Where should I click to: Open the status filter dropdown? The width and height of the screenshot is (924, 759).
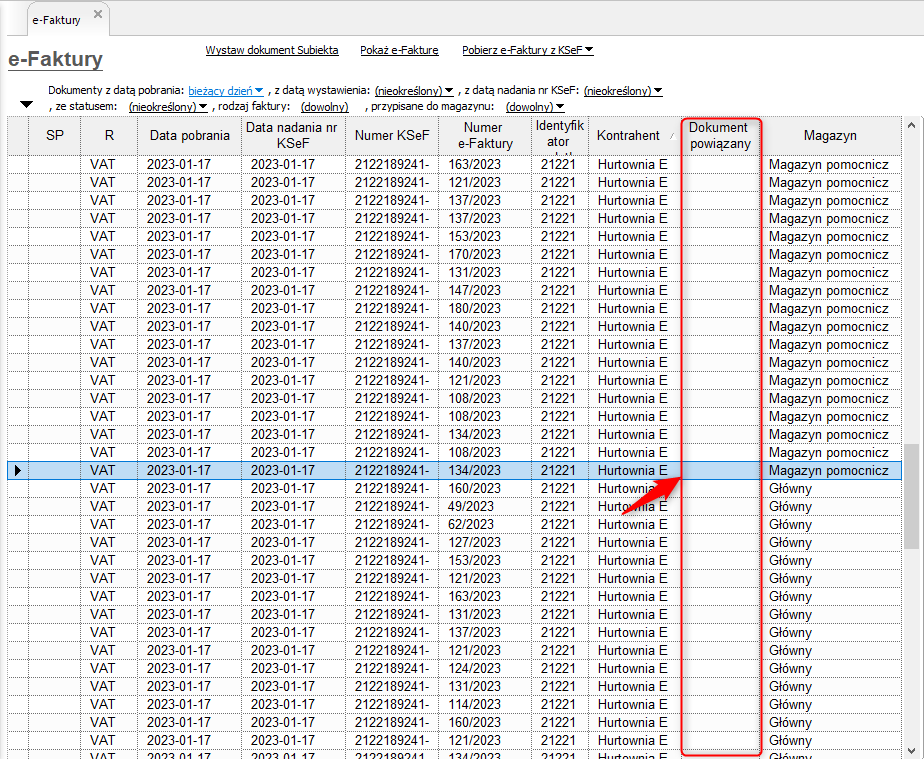tap(167, 106)
